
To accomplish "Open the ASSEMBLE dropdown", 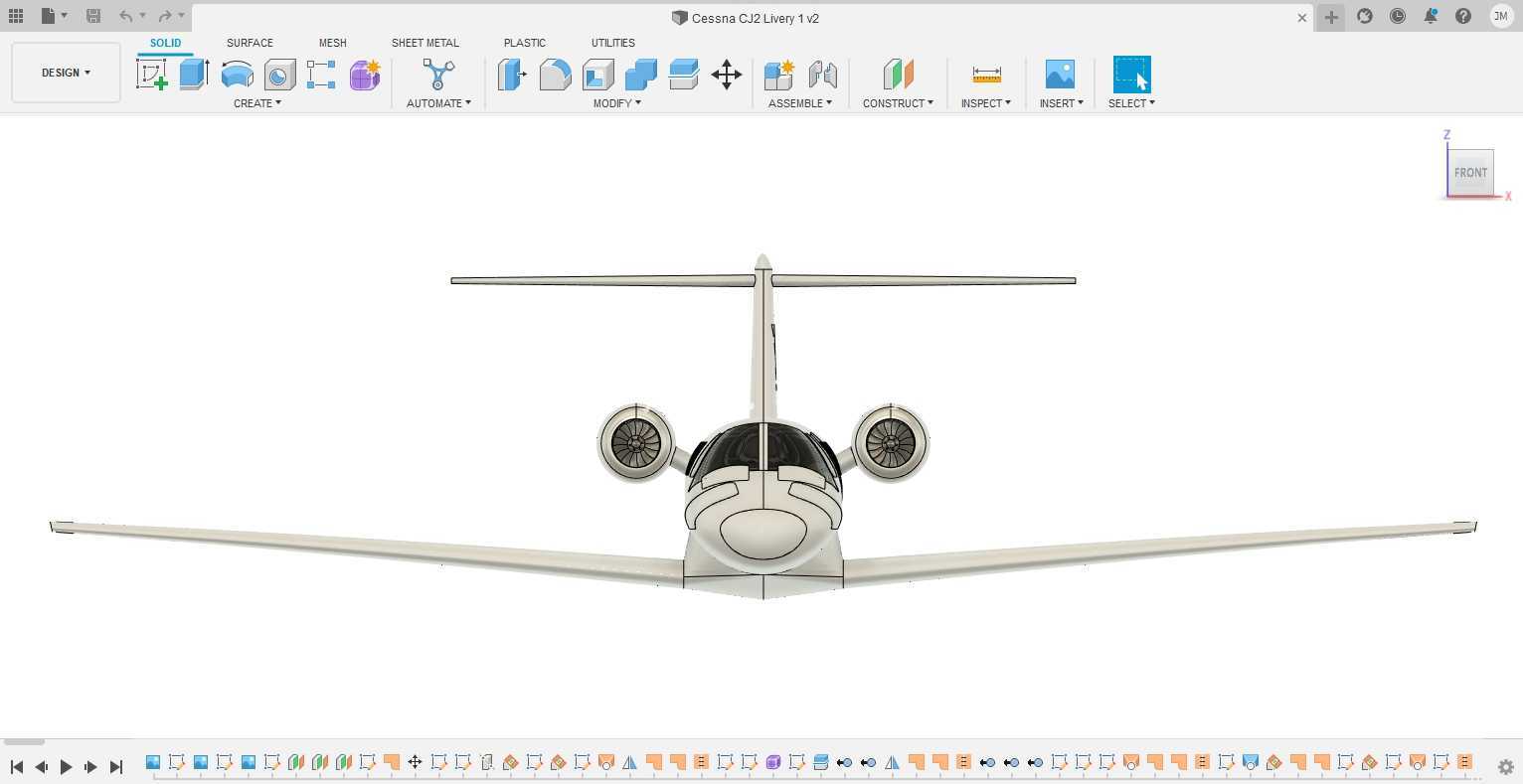I will click(800, 103).
